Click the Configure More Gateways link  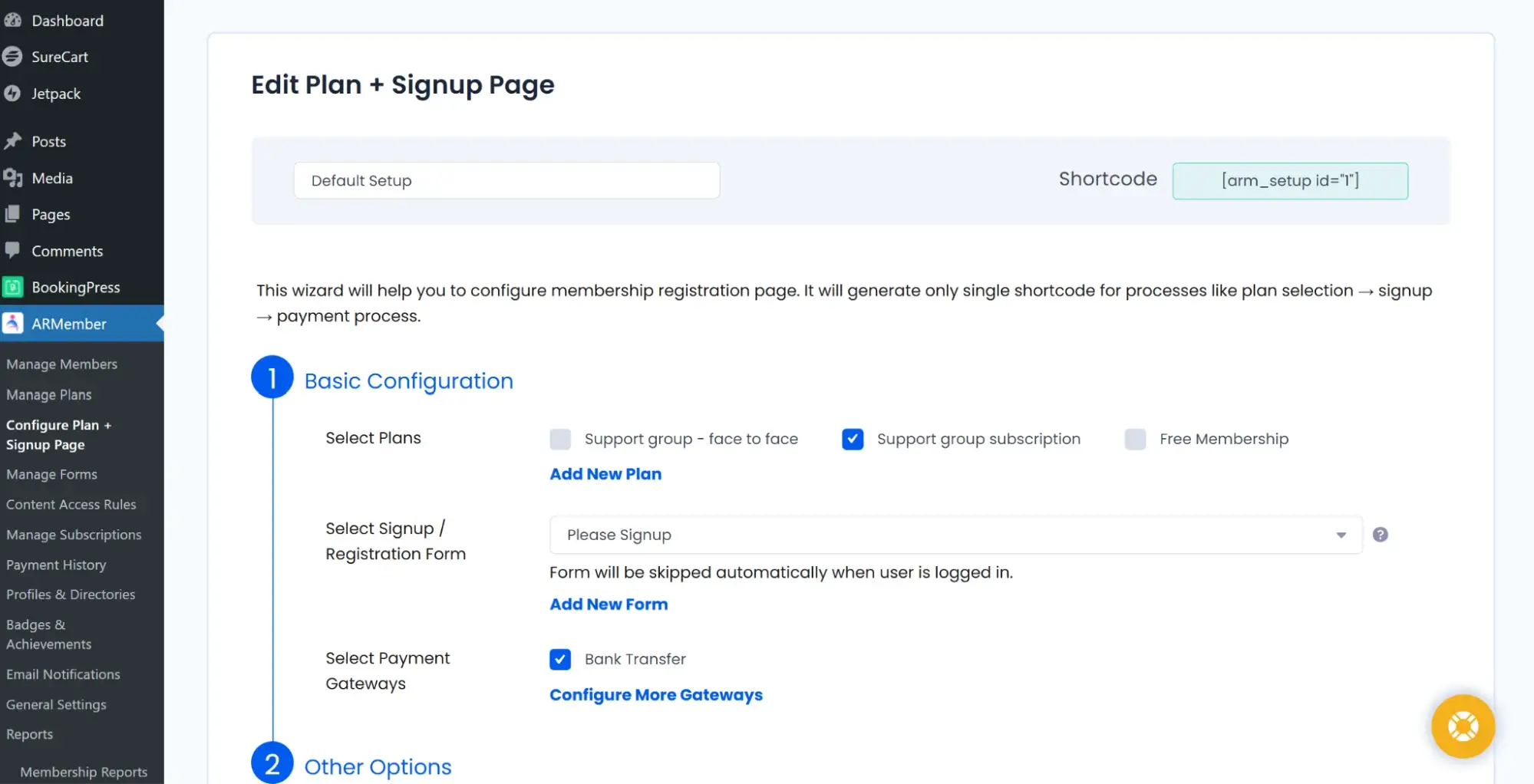click(656, 695)
